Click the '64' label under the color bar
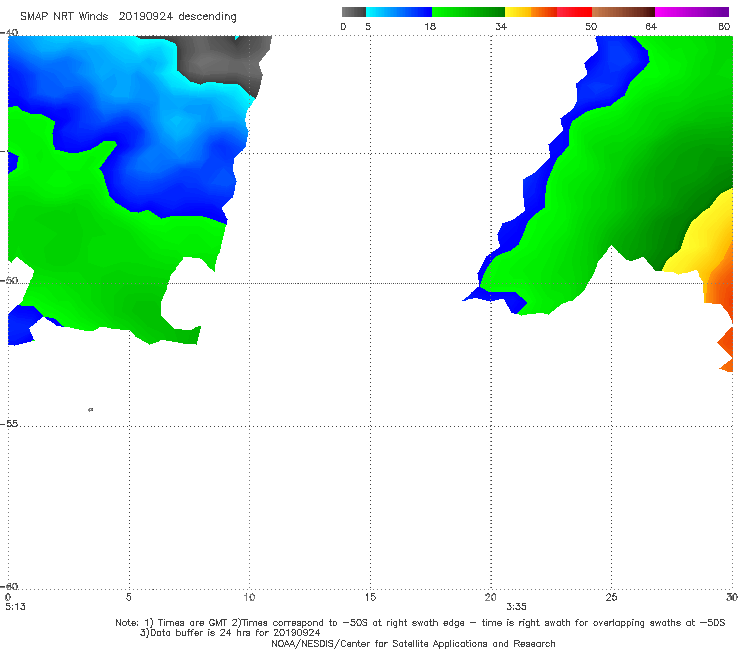The width and height of the screenshot is (740, 650). [651, 27]
